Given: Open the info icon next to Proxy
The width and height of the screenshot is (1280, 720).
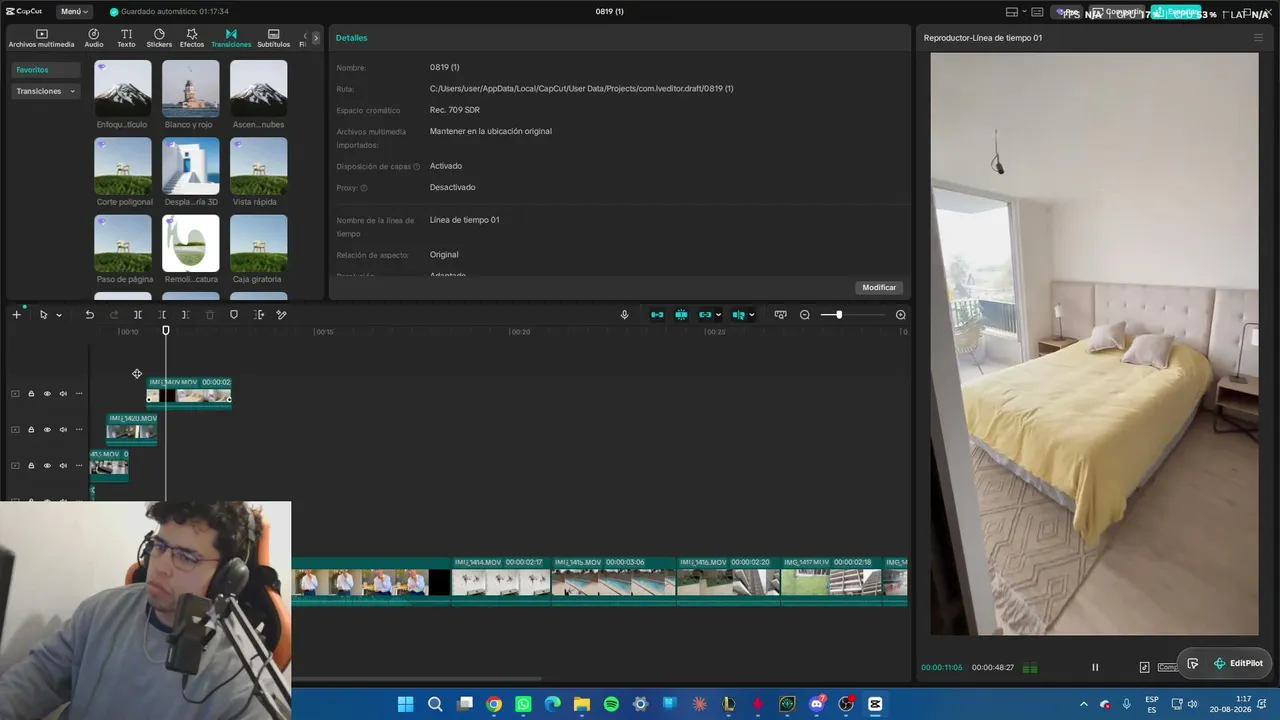Looking at the screenshot, I should click(364, 188).
